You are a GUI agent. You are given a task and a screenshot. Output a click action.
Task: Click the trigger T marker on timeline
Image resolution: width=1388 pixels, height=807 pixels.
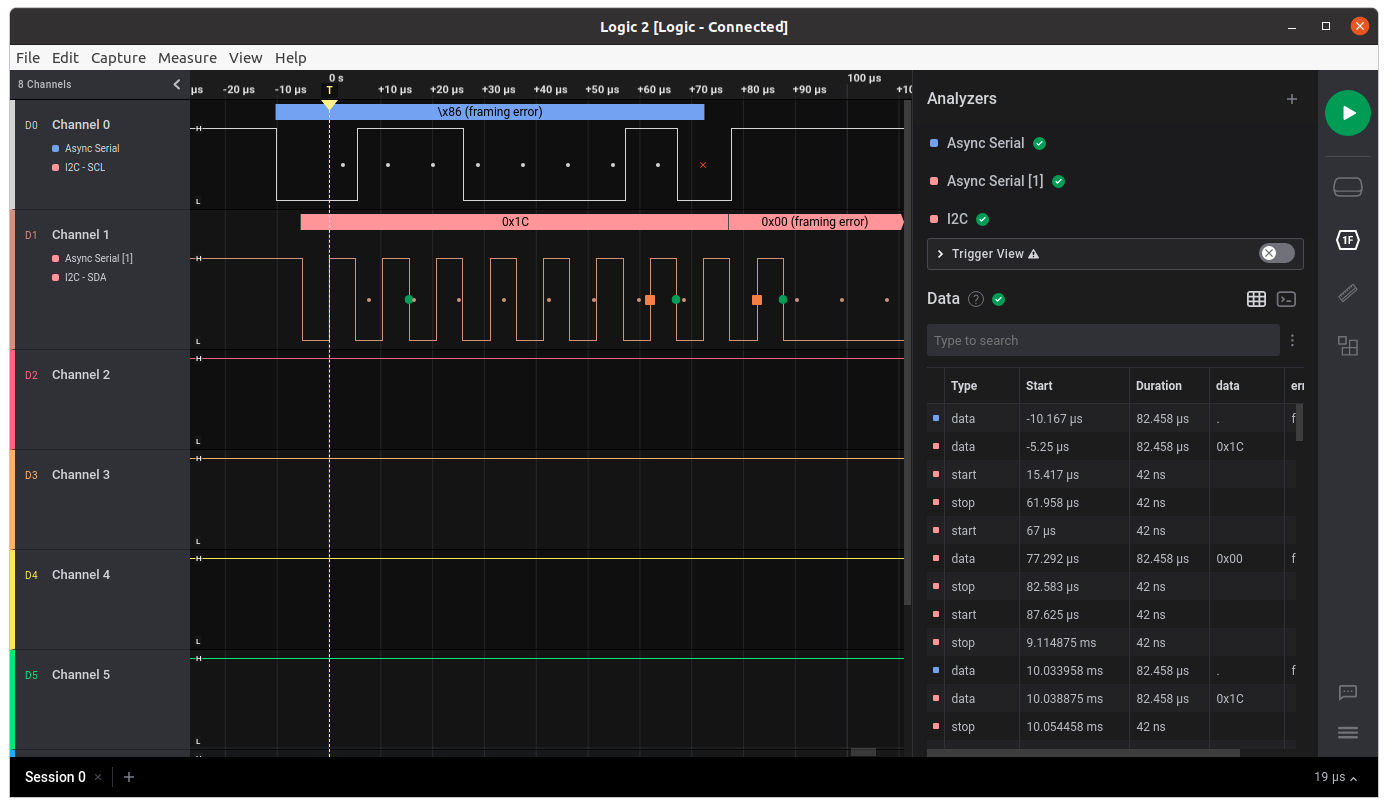click(x=329, y=92)
